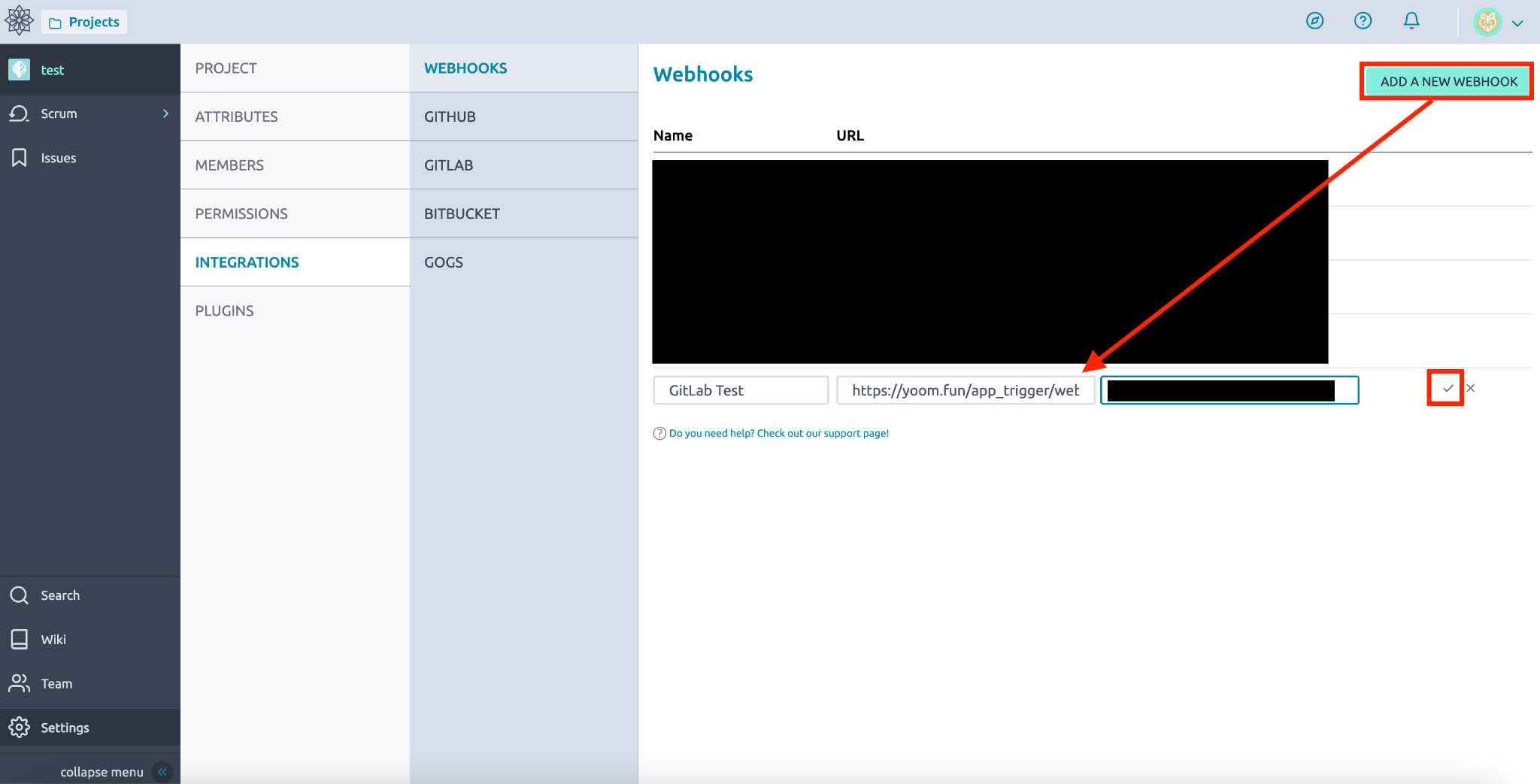Screen dimensions: 1540x784
Task: Open the Projects button in header
Action: [84, 22]
